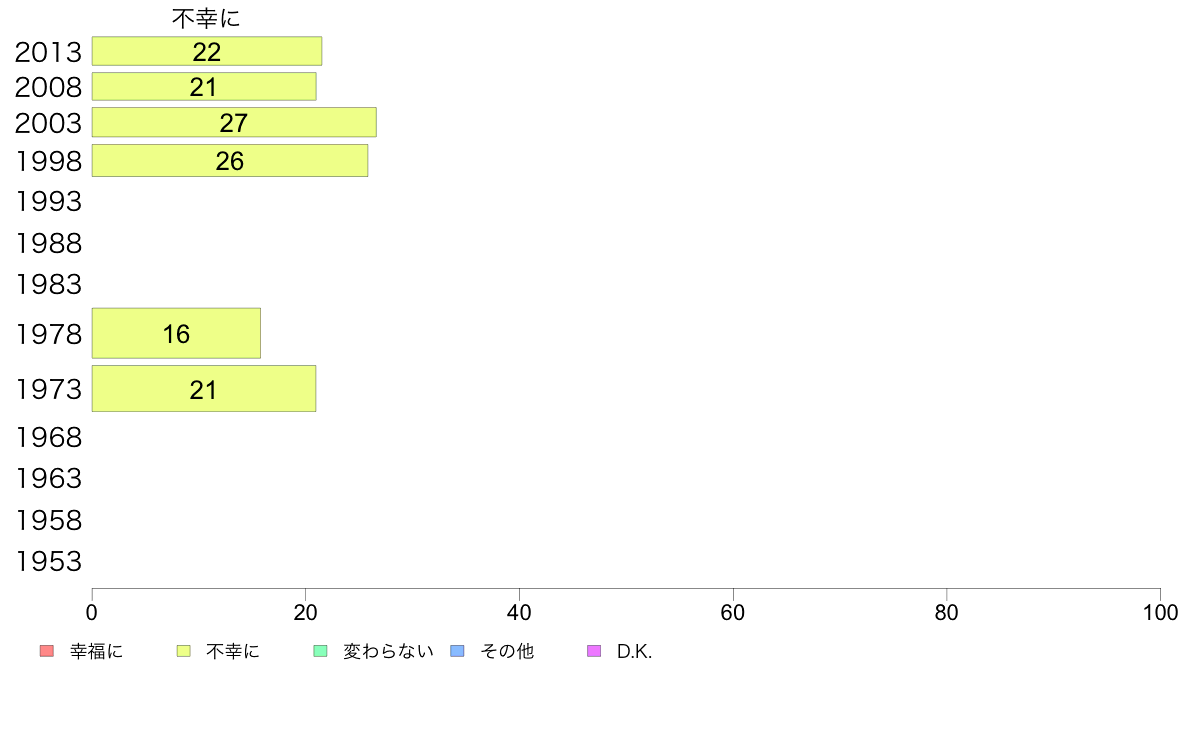
Task: Click the その他 legend text
Action: 507,651
